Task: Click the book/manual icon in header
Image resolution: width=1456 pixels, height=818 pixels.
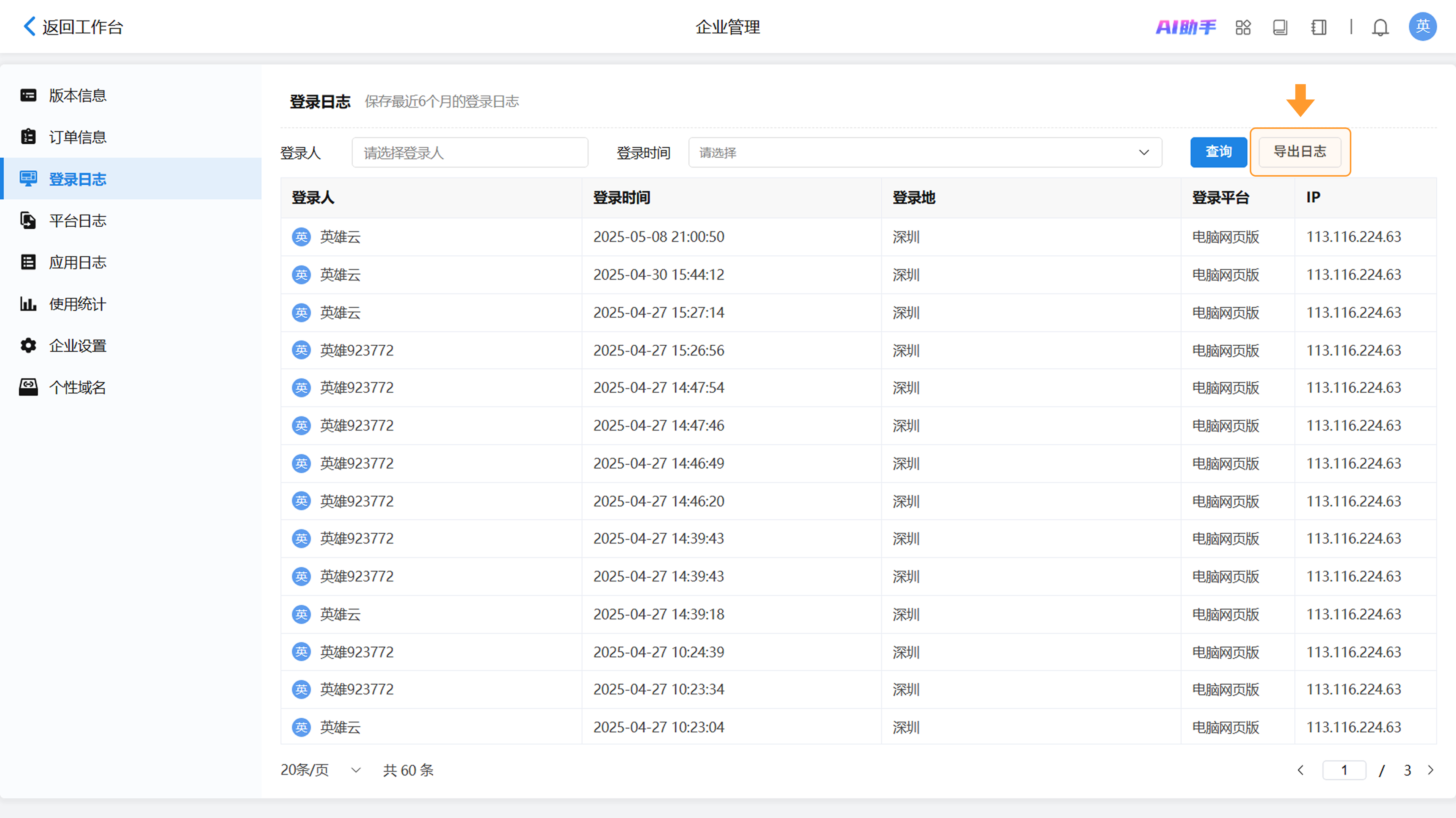Action: coord(1280,27)
